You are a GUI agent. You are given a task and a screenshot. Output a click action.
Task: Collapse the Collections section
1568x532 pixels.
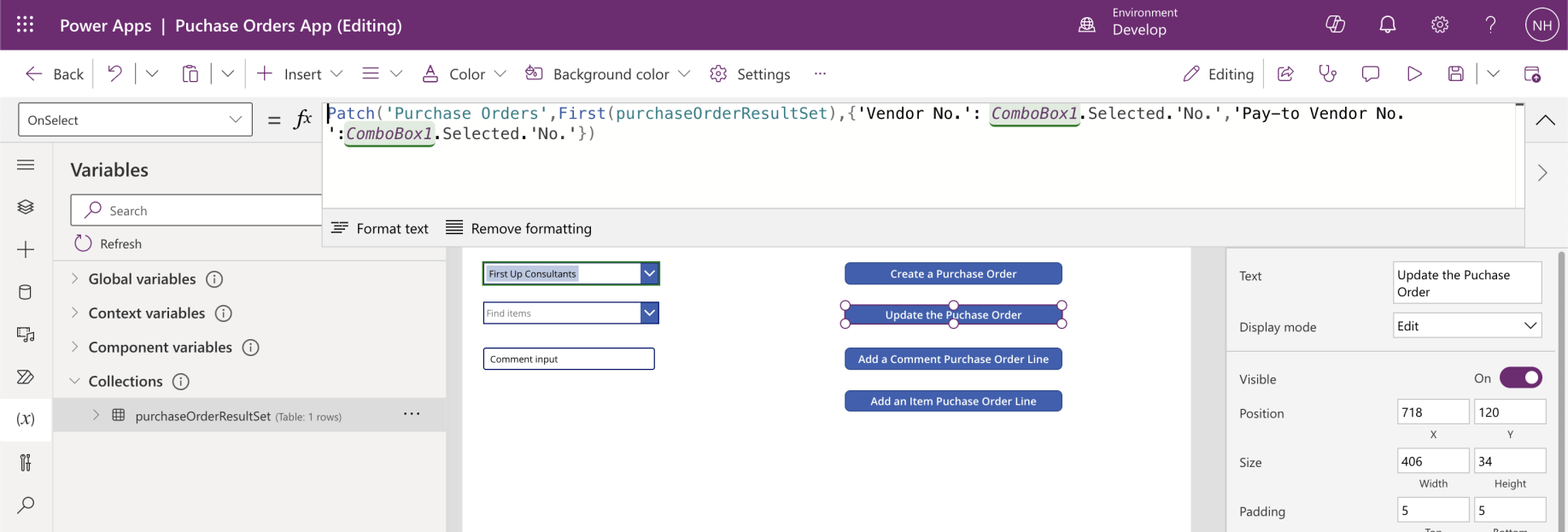click(75, 381)
